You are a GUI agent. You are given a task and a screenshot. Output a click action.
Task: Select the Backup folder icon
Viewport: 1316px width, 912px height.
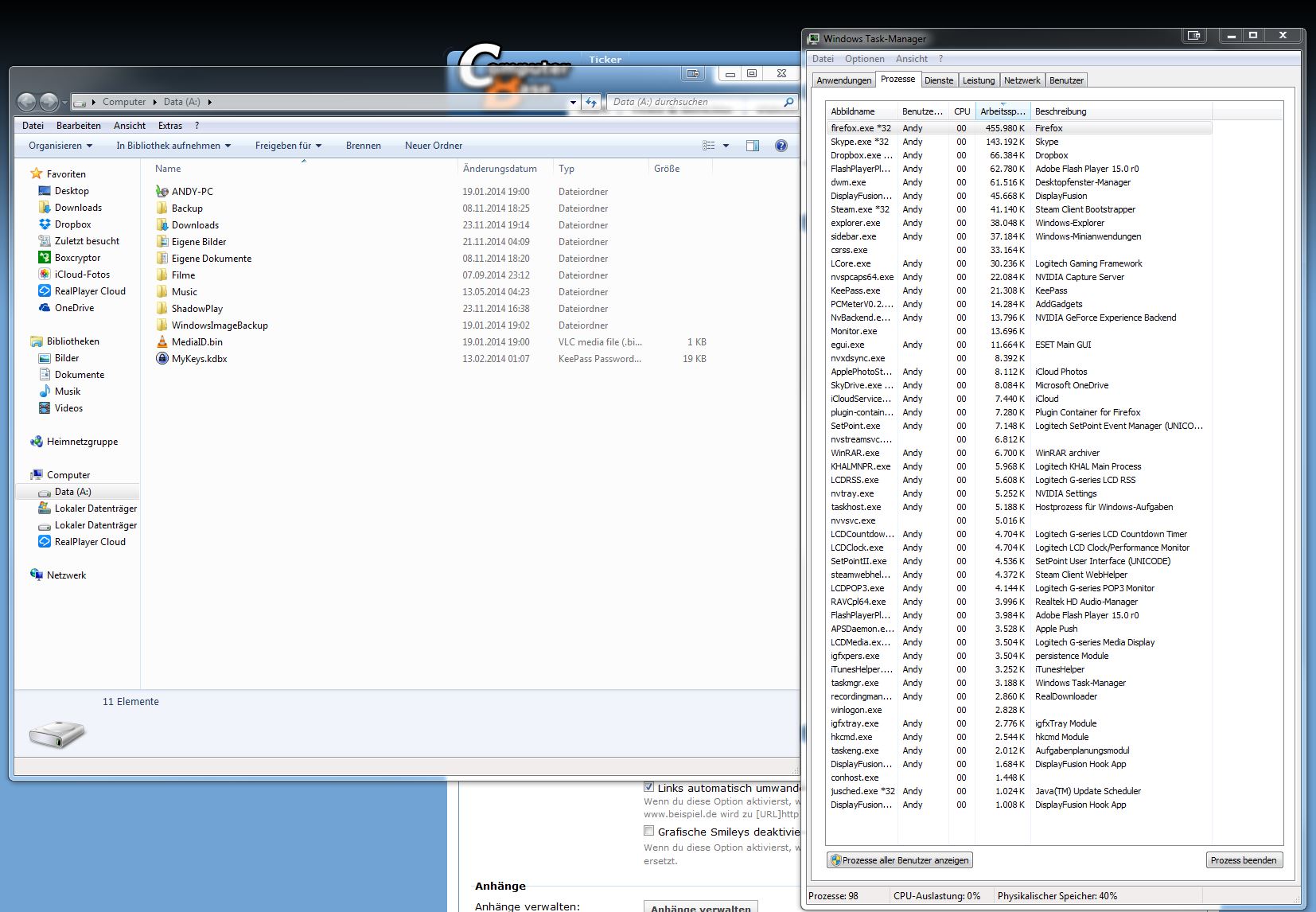click(x=162, y=209)
